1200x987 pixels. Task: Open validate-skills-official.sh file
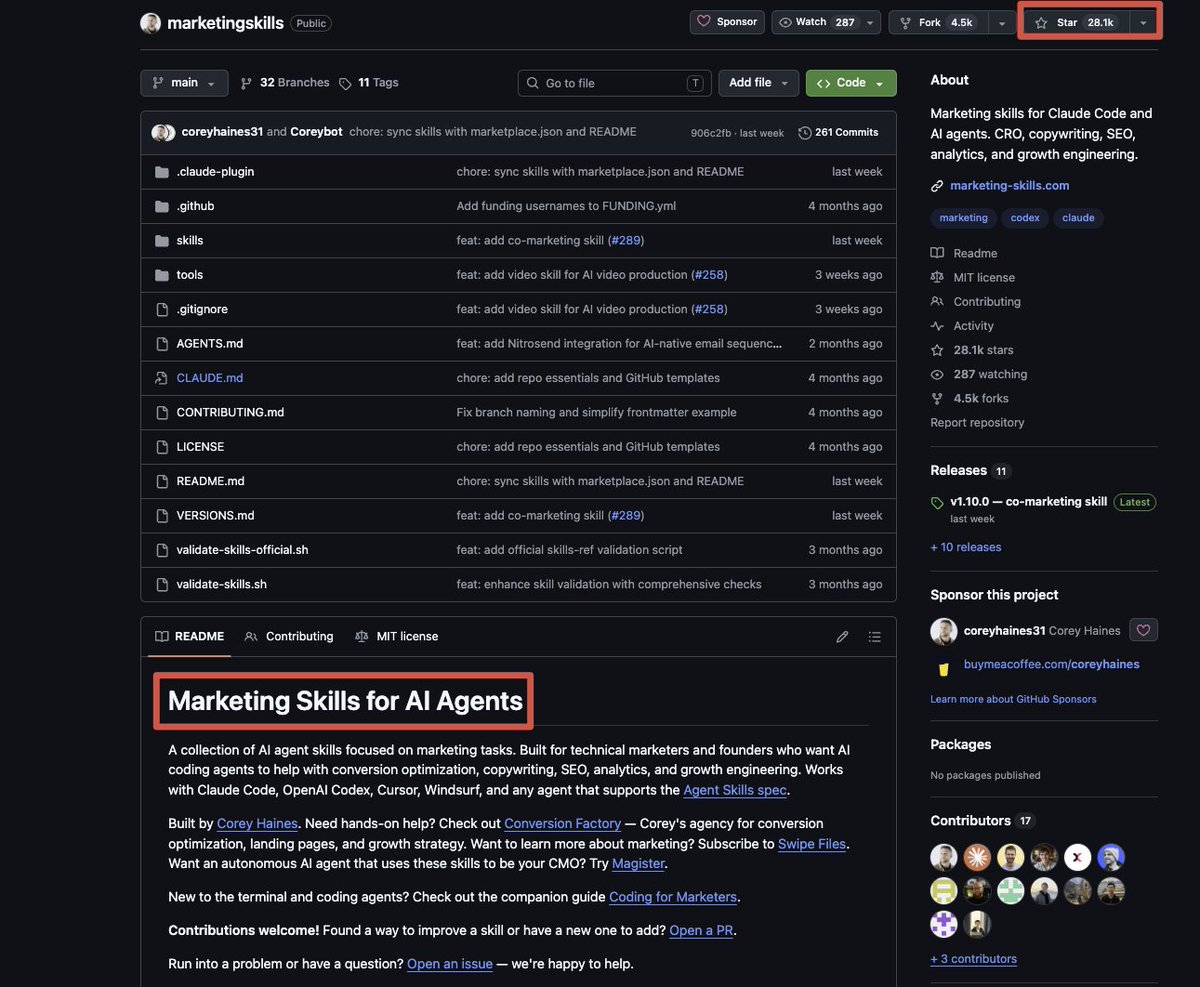point(242,550)
